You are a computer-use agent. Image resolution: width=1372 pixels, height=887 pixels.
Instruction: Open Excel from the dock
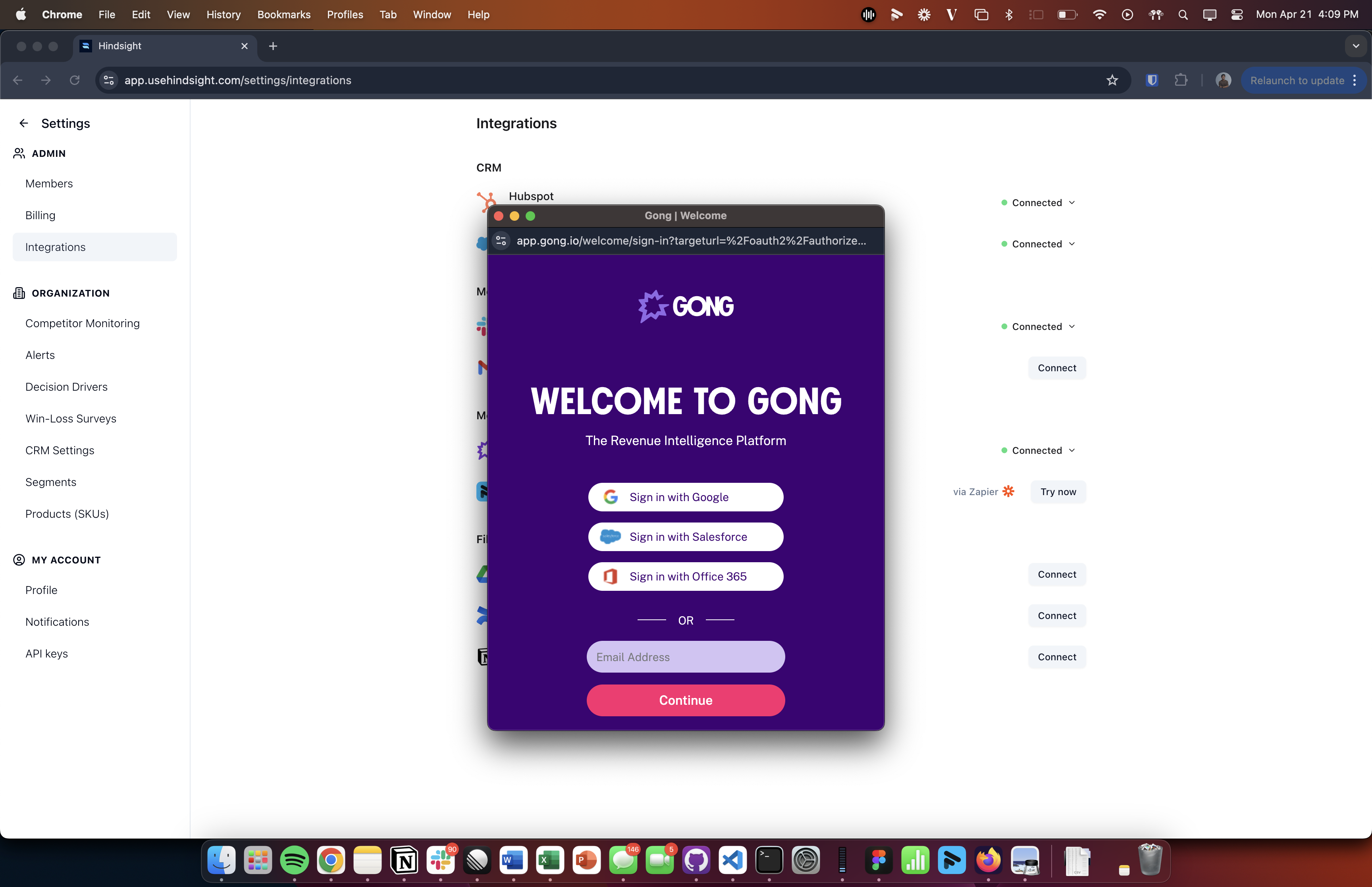[550, 860]
